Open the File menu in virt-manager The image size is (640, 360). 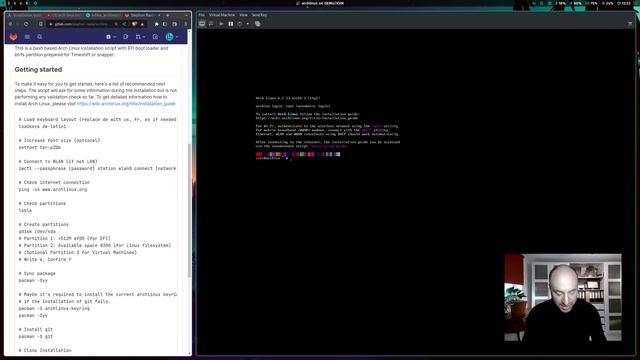[x=202, y=15]
